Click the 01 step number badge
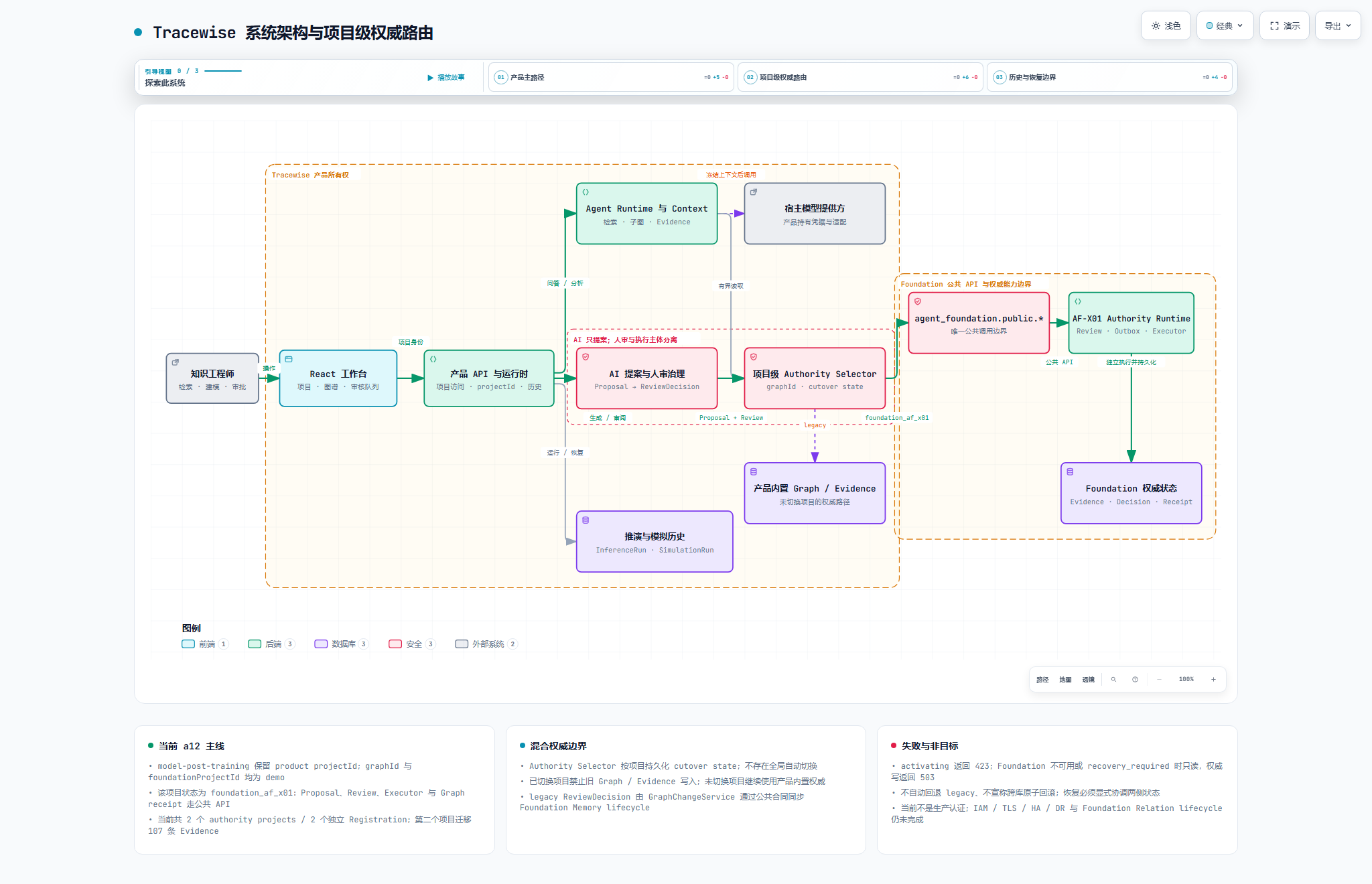The image size is (1372, 884). 501,77
